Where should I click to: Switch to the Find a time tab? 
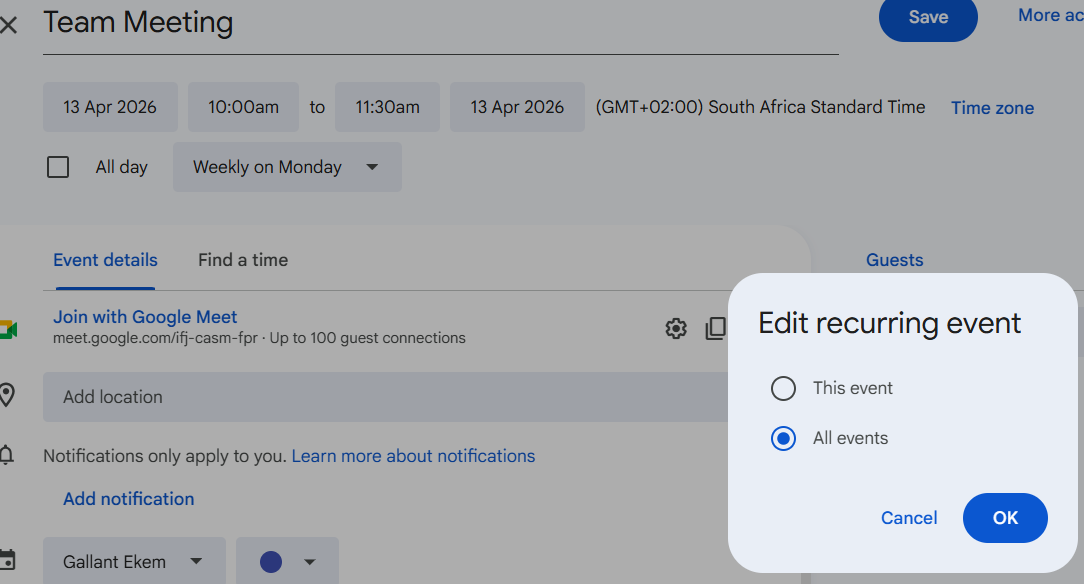tap(243, 261)
